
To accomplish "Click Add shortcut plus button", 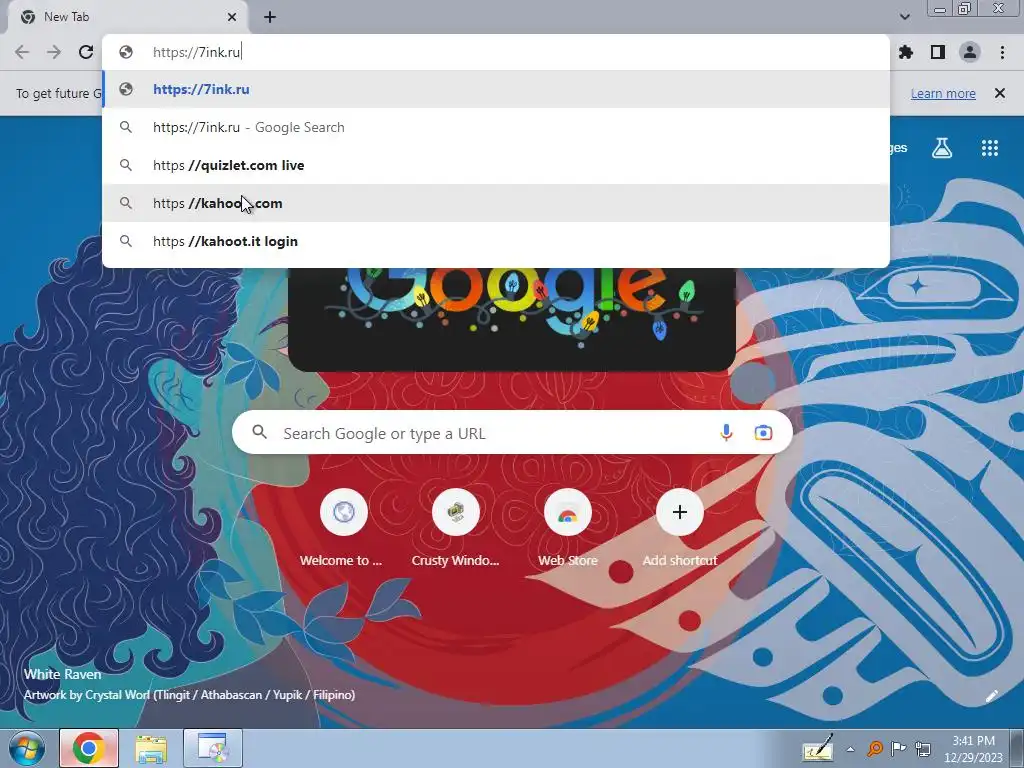I will coord(680,512).
